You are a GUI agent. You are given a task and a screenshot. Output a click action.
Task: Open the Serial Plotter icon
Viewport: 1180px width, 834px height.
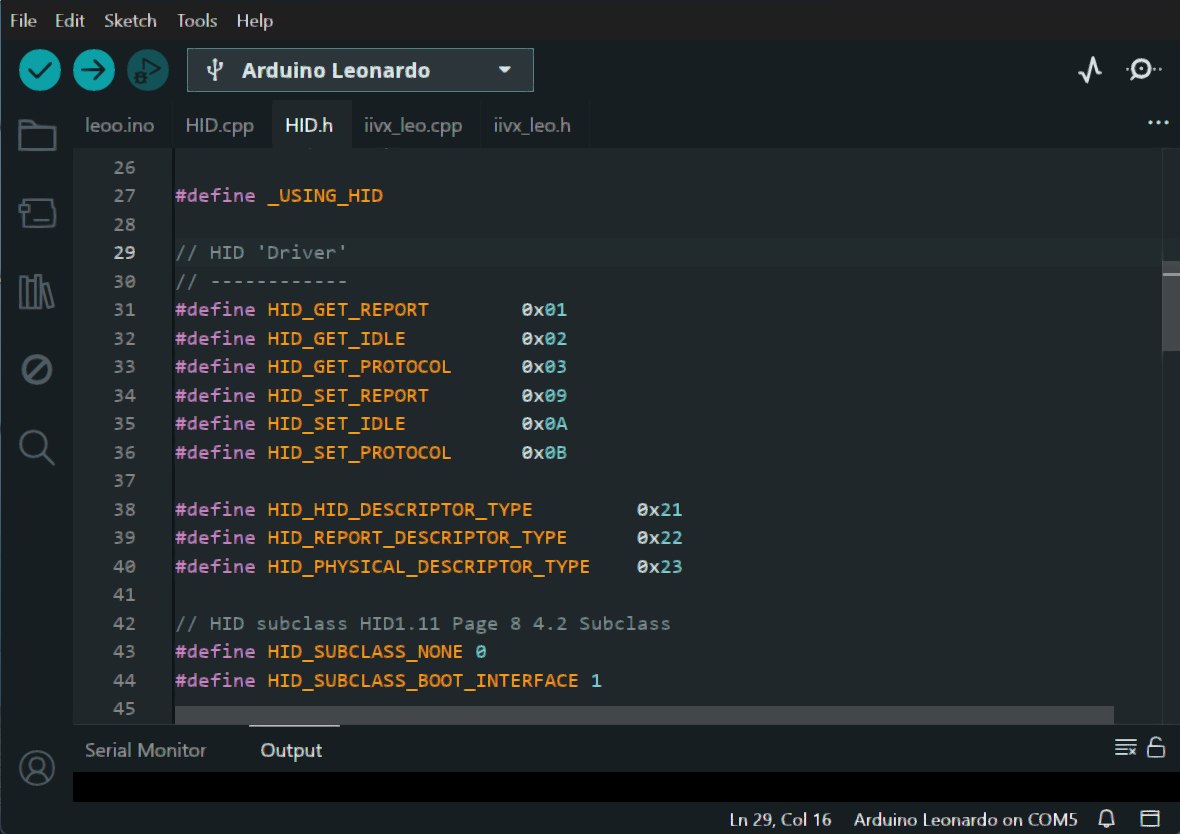[x=1089, y=70]
